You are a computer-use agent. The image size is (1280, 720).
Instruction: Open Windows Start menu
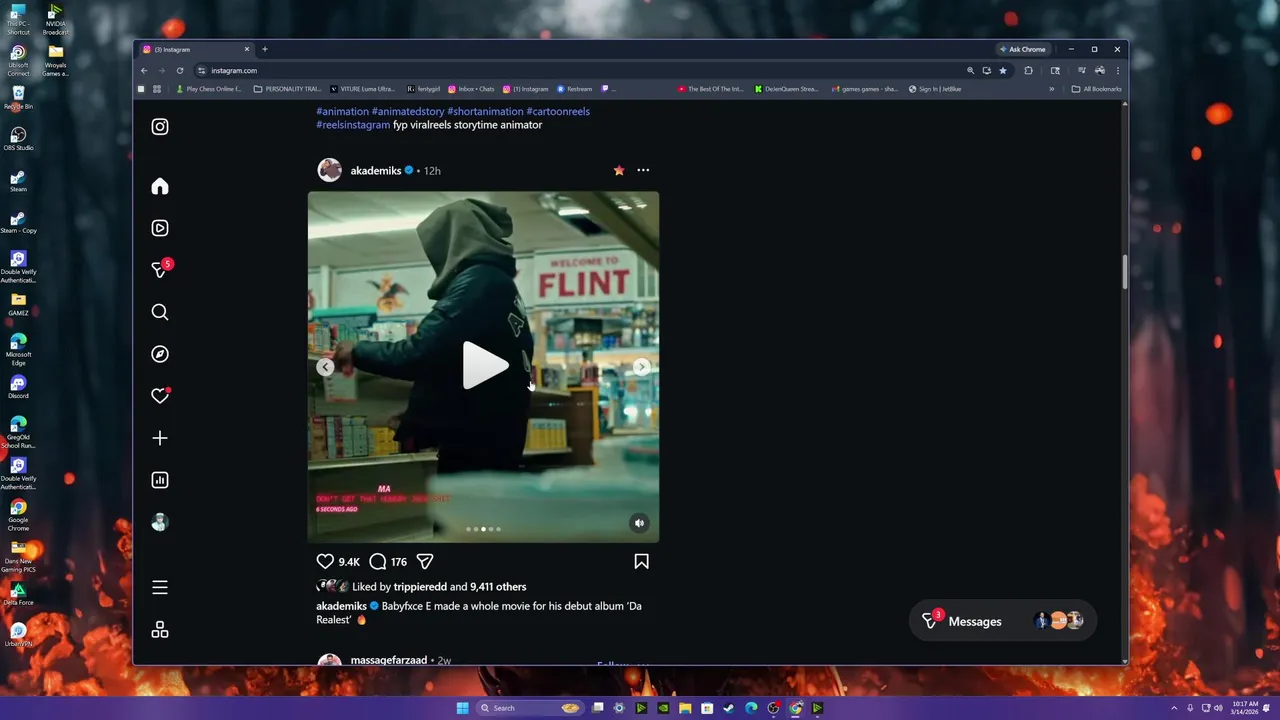(462, 708)
